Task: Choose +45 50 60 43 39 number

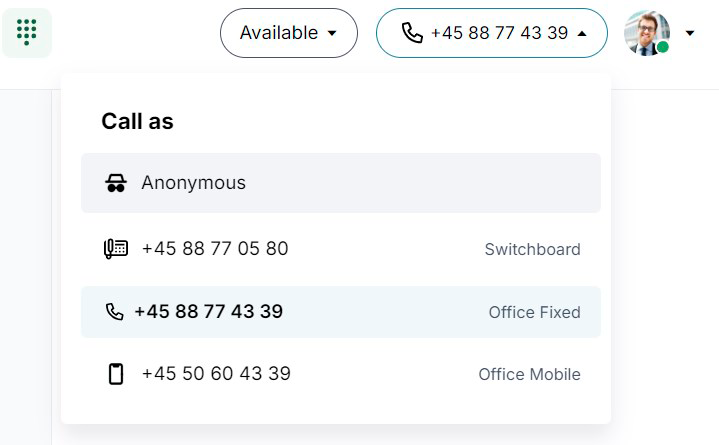Action: point(341,374)
